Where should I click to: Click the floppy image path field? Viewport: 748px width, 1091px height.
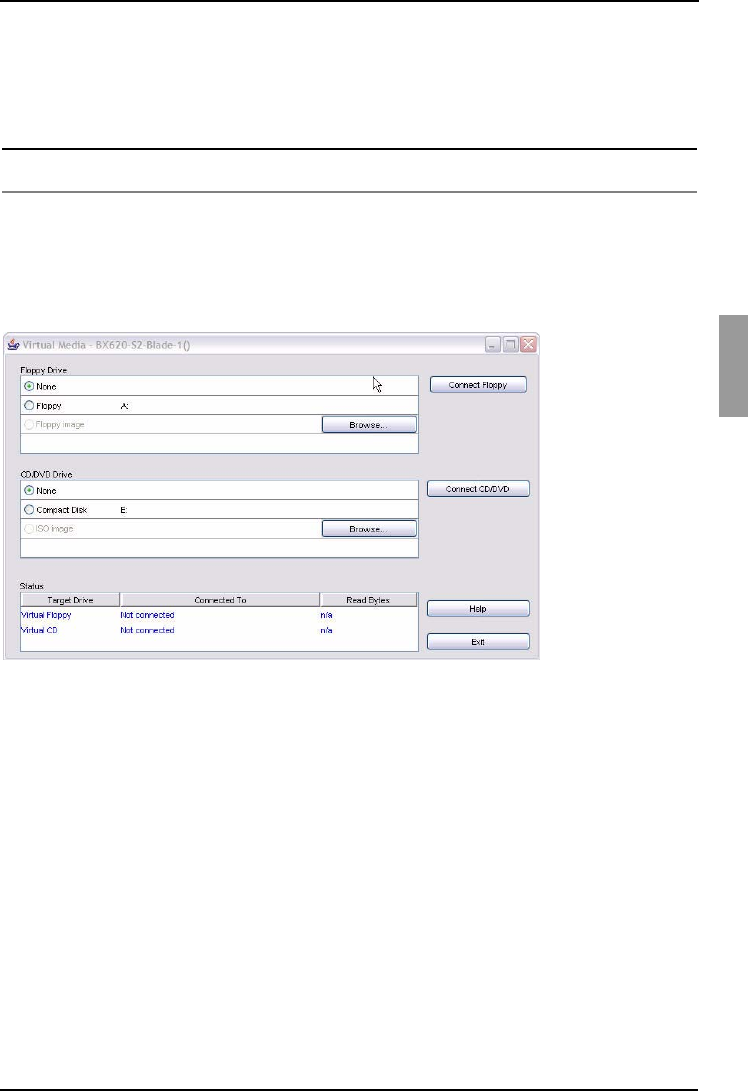(x=219, y=444)
